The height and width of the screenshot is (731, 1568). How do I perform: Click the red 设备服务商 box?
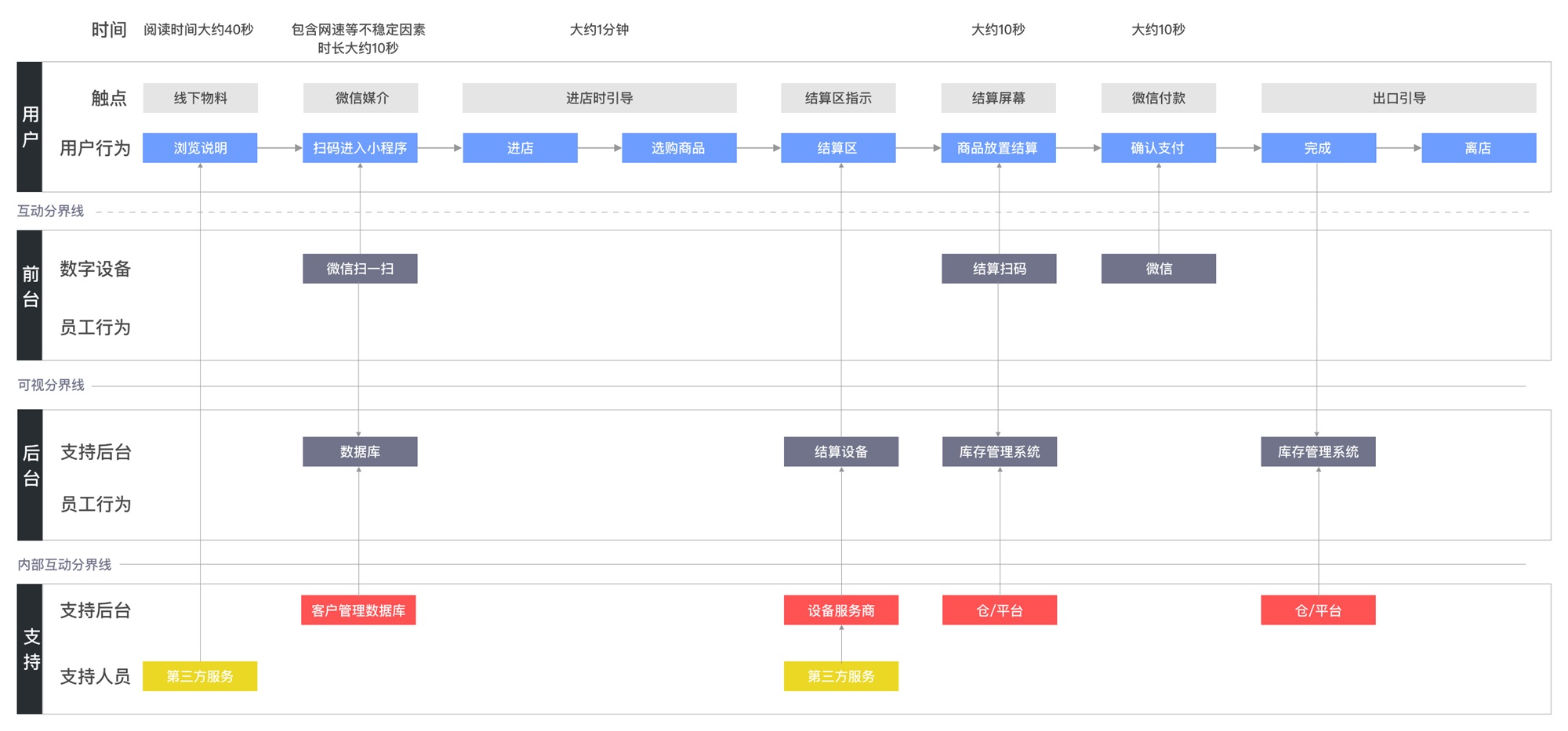click(840, 610)
